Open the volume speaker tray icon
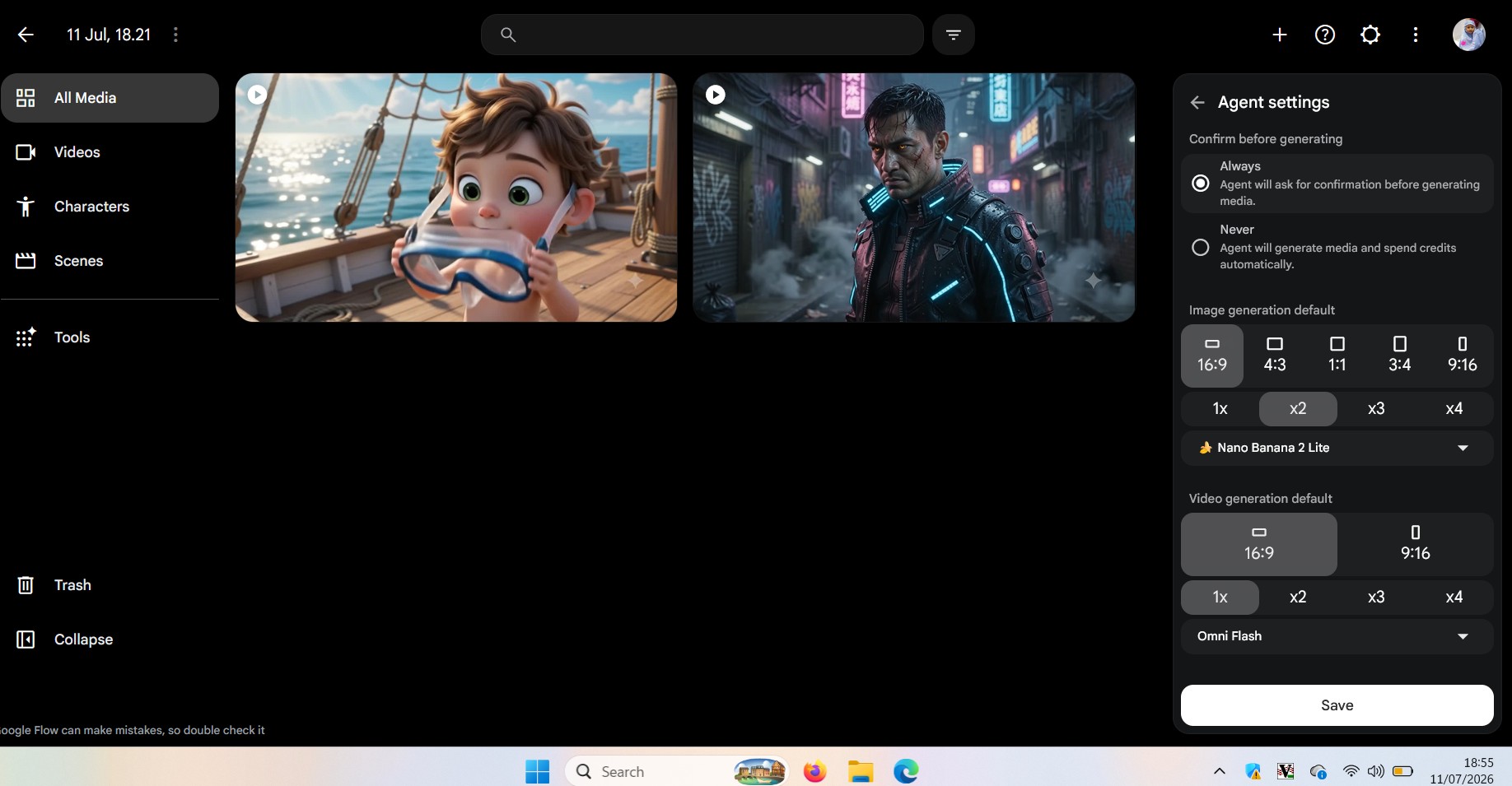The height and width of the screenshot is (786, 1512). (x=1375, y=771)
